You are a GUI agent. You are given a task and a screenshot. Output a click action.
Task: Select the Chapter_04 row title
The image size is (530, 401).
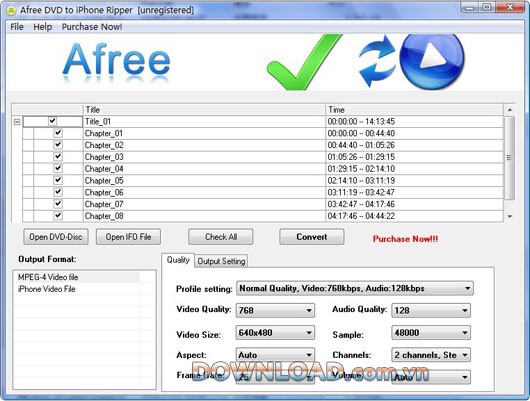104,169
